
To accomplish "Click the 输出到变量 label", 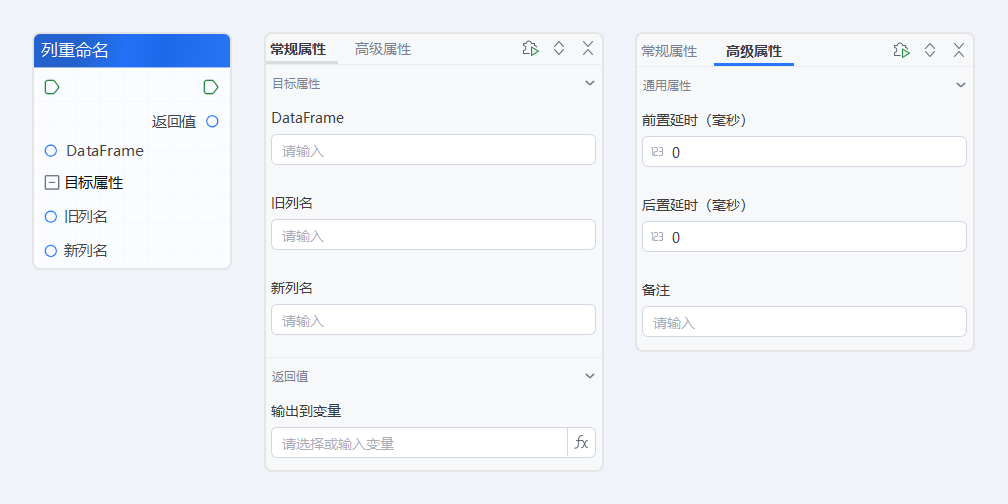I will [306, 411].
